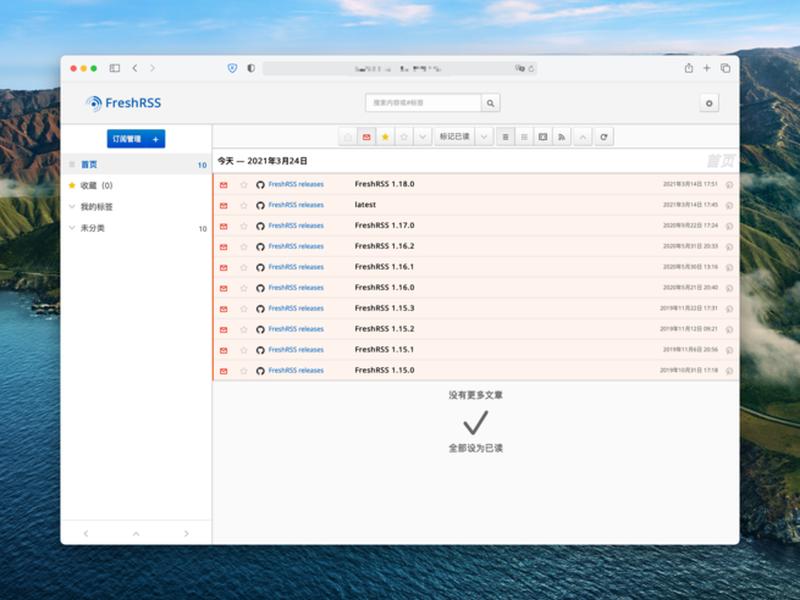This screenshot has width=800, height=600.
Task: Toggle show read articles filter
Action: (347, 137)
